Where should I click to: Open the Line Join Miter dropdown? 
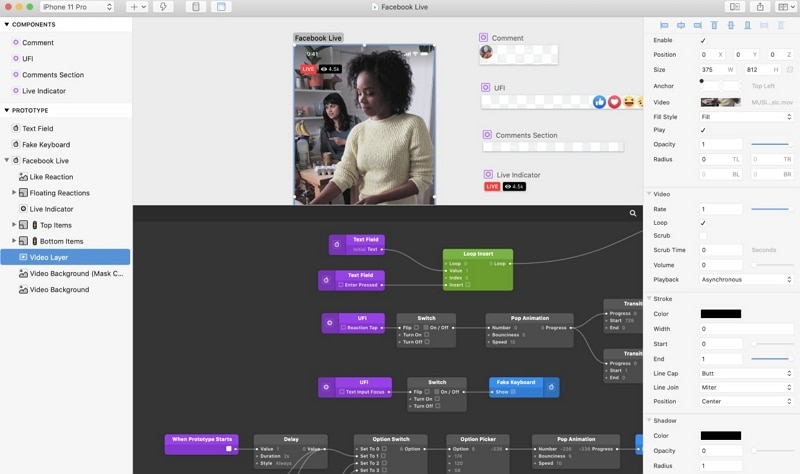[746, 388]
